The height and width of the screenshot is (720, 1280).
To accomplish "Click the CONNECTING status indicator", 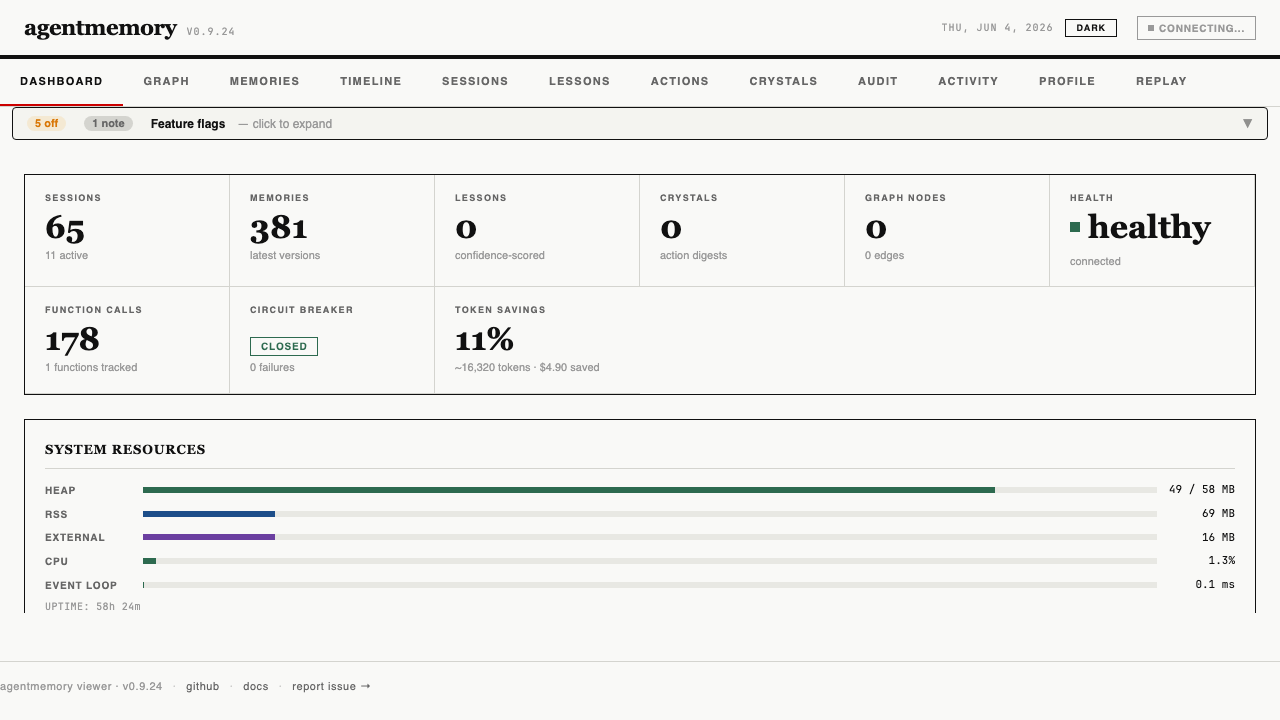I will click(1196, 28).
